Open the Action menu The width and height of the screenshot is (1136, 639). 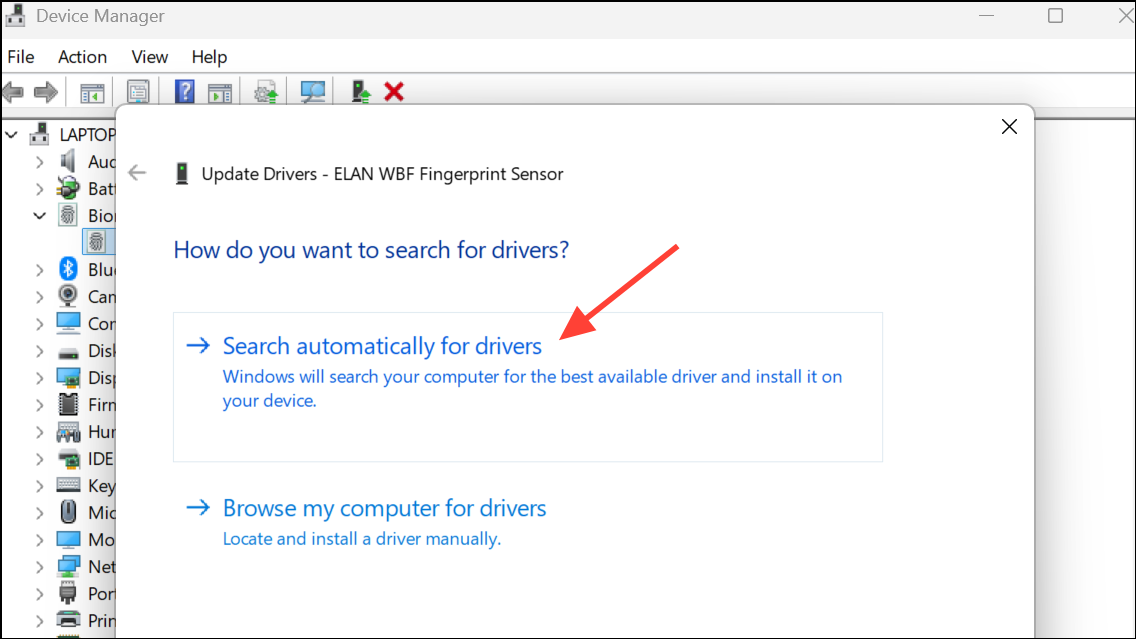83,57
